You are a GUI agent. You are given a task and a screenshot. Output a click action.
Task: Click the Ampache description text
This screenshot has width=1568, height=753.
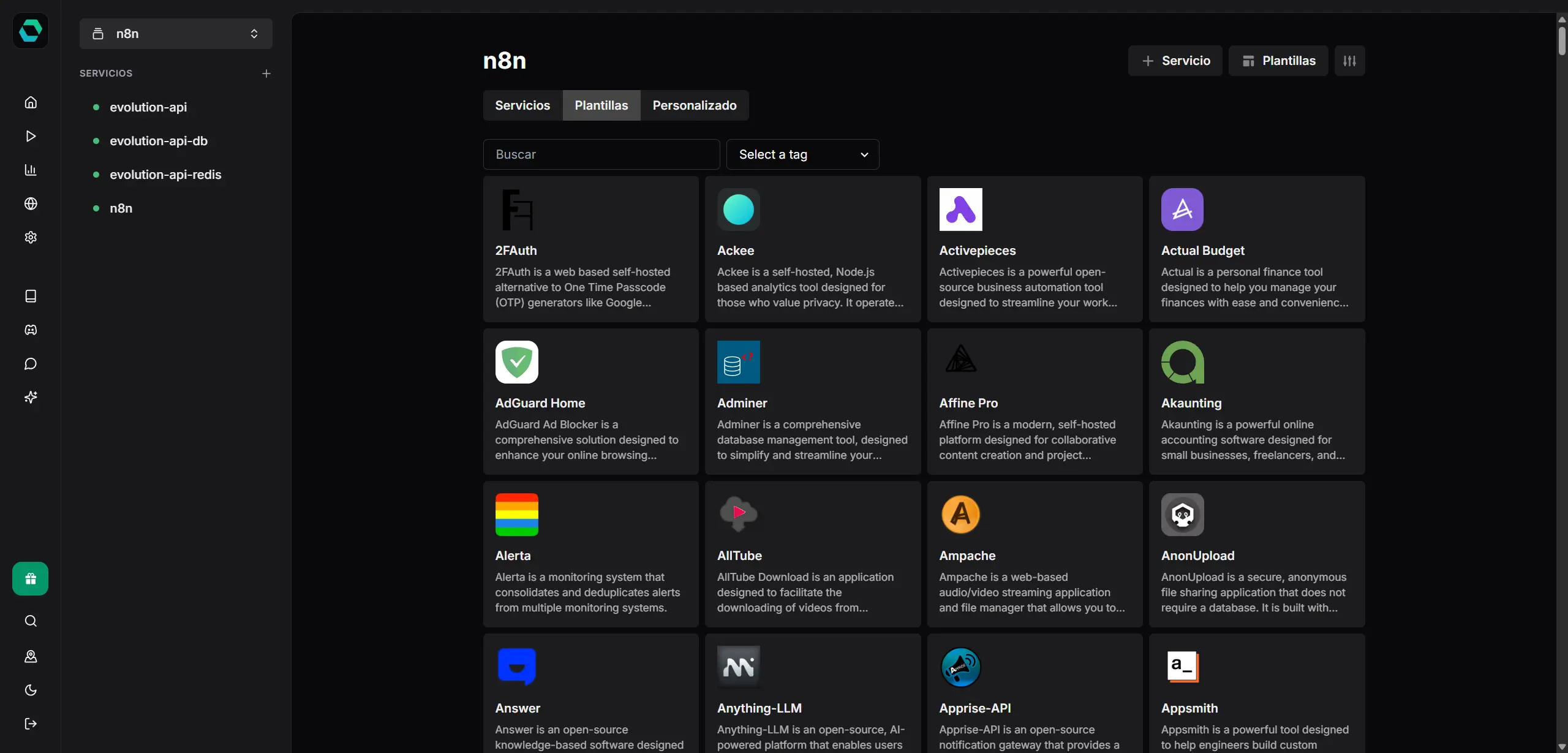click(x=1032, y=592)
